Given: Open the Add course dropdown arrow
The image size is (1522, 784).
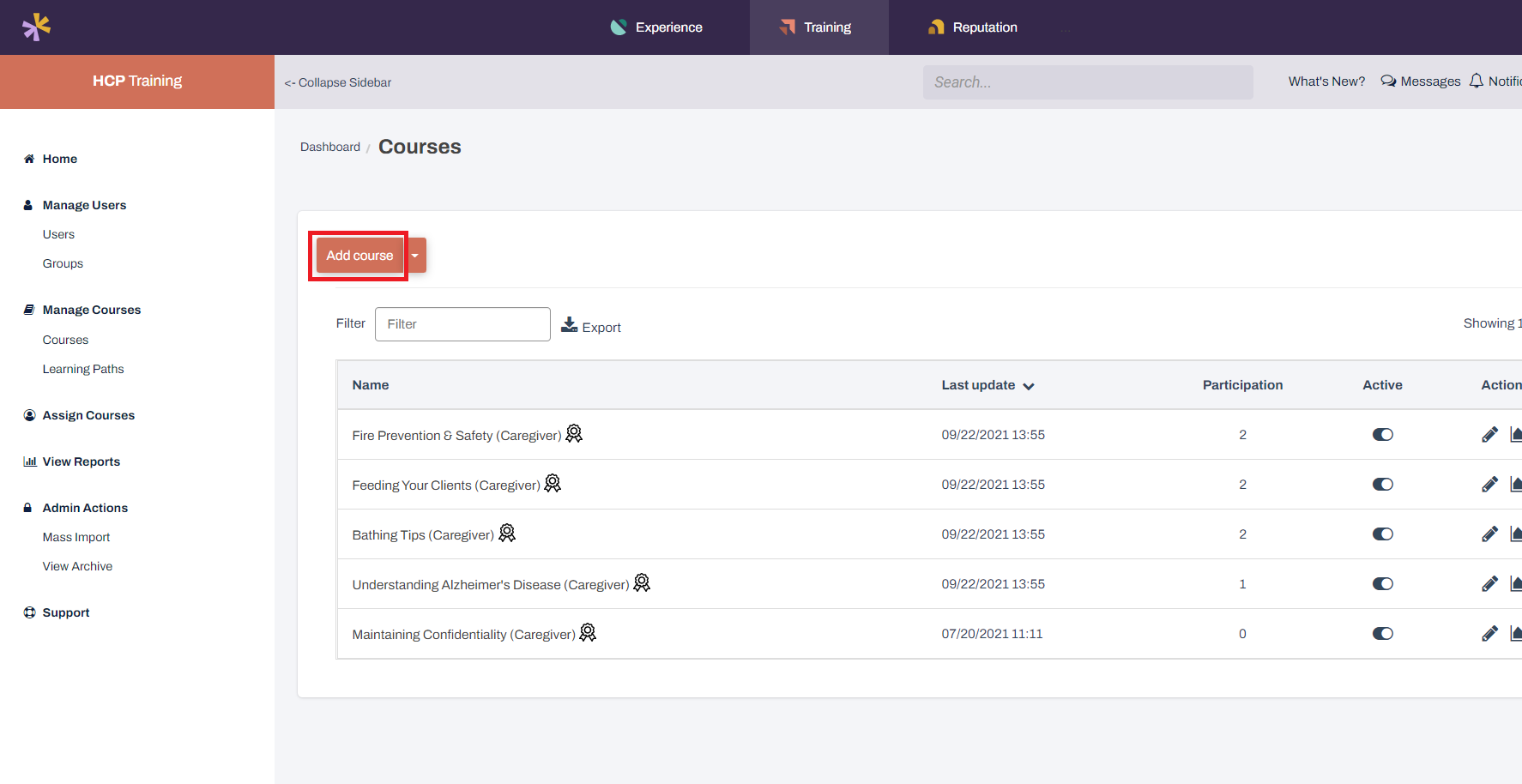Looking at the screenshot, I should (x=414, y=255).
